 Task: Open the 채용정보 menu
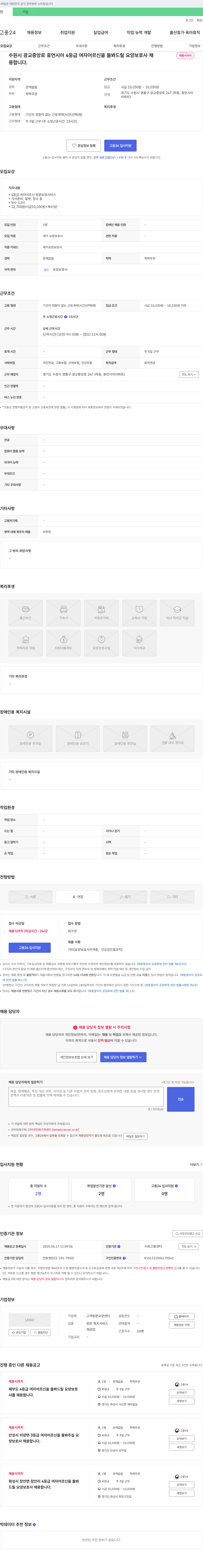pos(34,32)
